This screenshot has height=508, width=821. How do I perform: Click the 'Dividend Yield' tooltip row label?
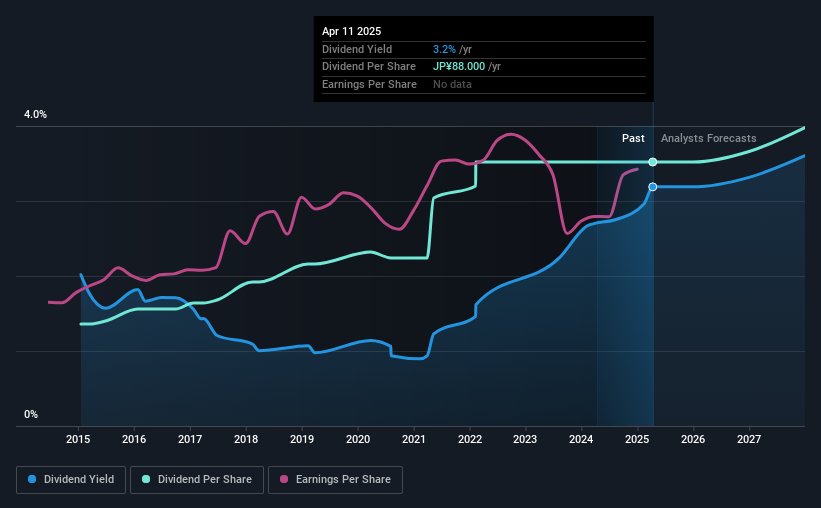(x=357, y=49)
